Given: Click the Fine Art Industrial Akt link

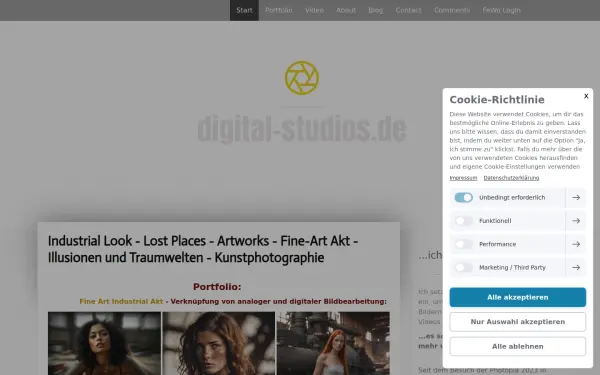Looking at the screenshot, I should 121,302.
